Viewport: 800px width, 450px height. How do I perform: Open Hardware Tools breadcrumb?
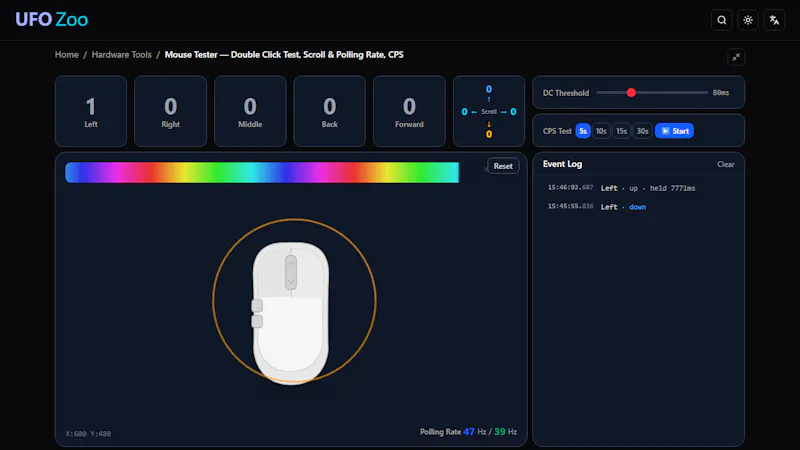pos(121,55)
